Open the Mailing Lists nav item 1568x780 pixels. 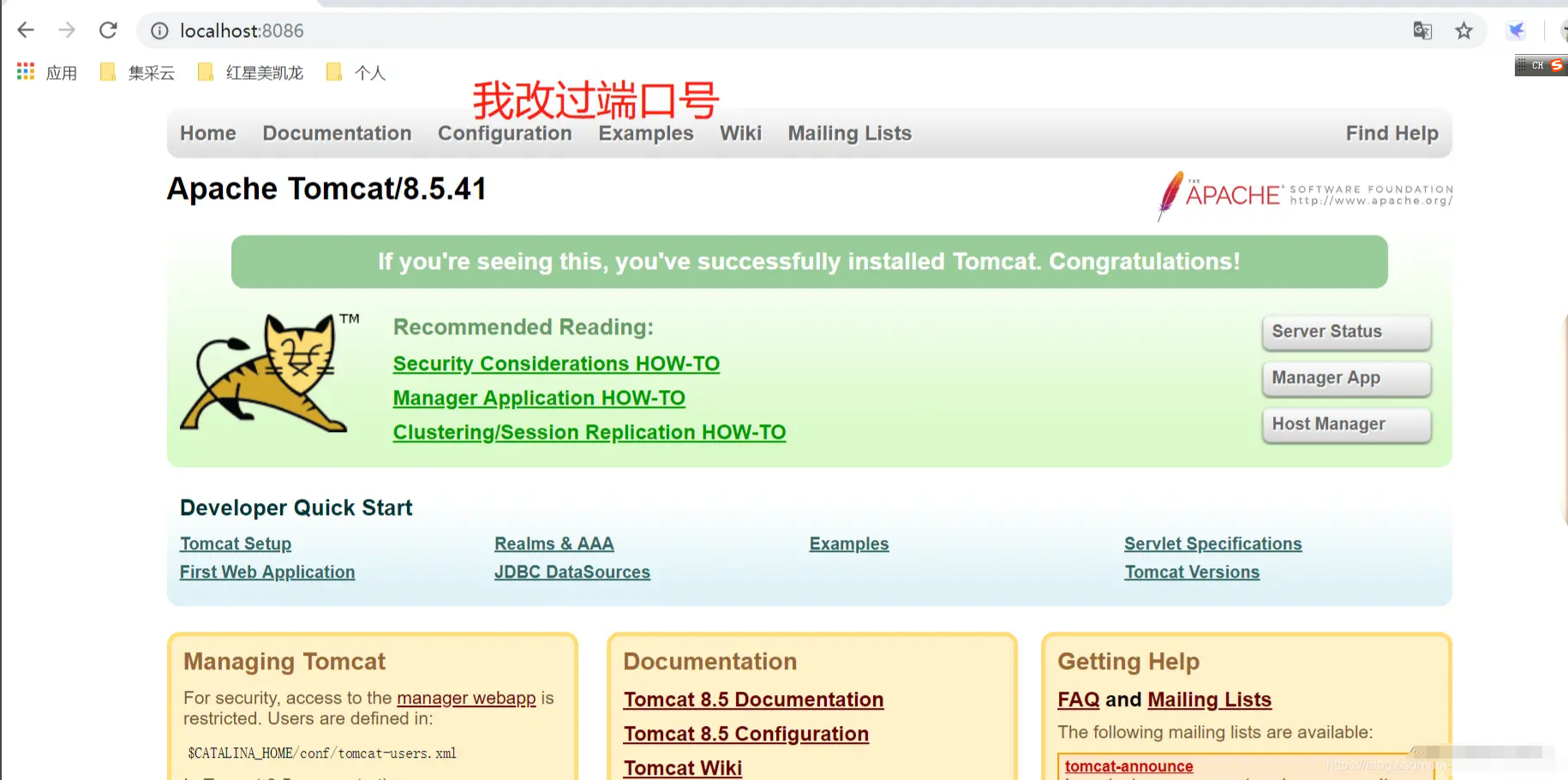click(x=850, y=134)
